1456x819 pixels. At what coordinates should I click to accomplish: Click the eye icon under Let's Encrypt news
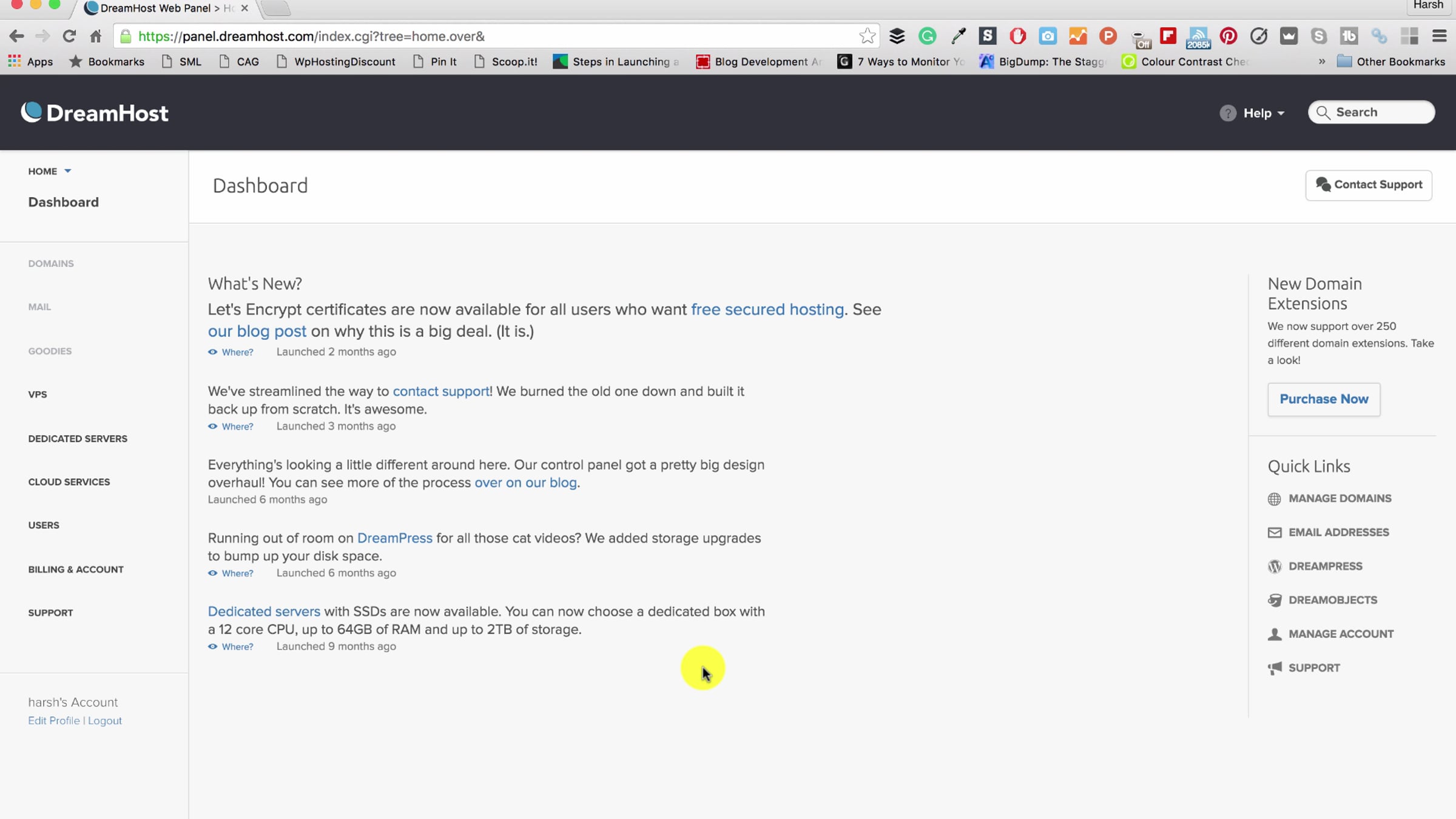212,352
